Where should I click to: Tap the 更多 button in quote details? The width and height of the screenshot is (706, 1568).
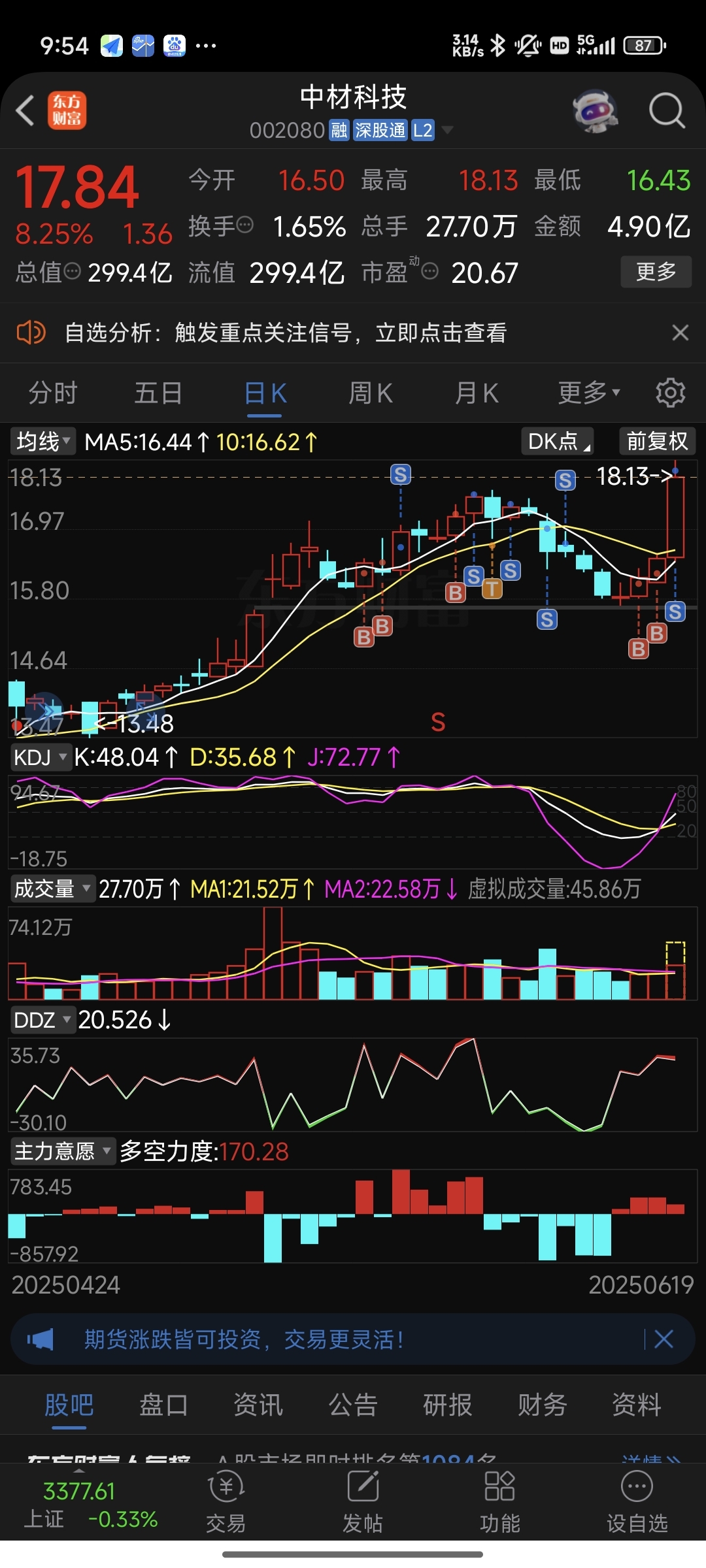(656, 271)
